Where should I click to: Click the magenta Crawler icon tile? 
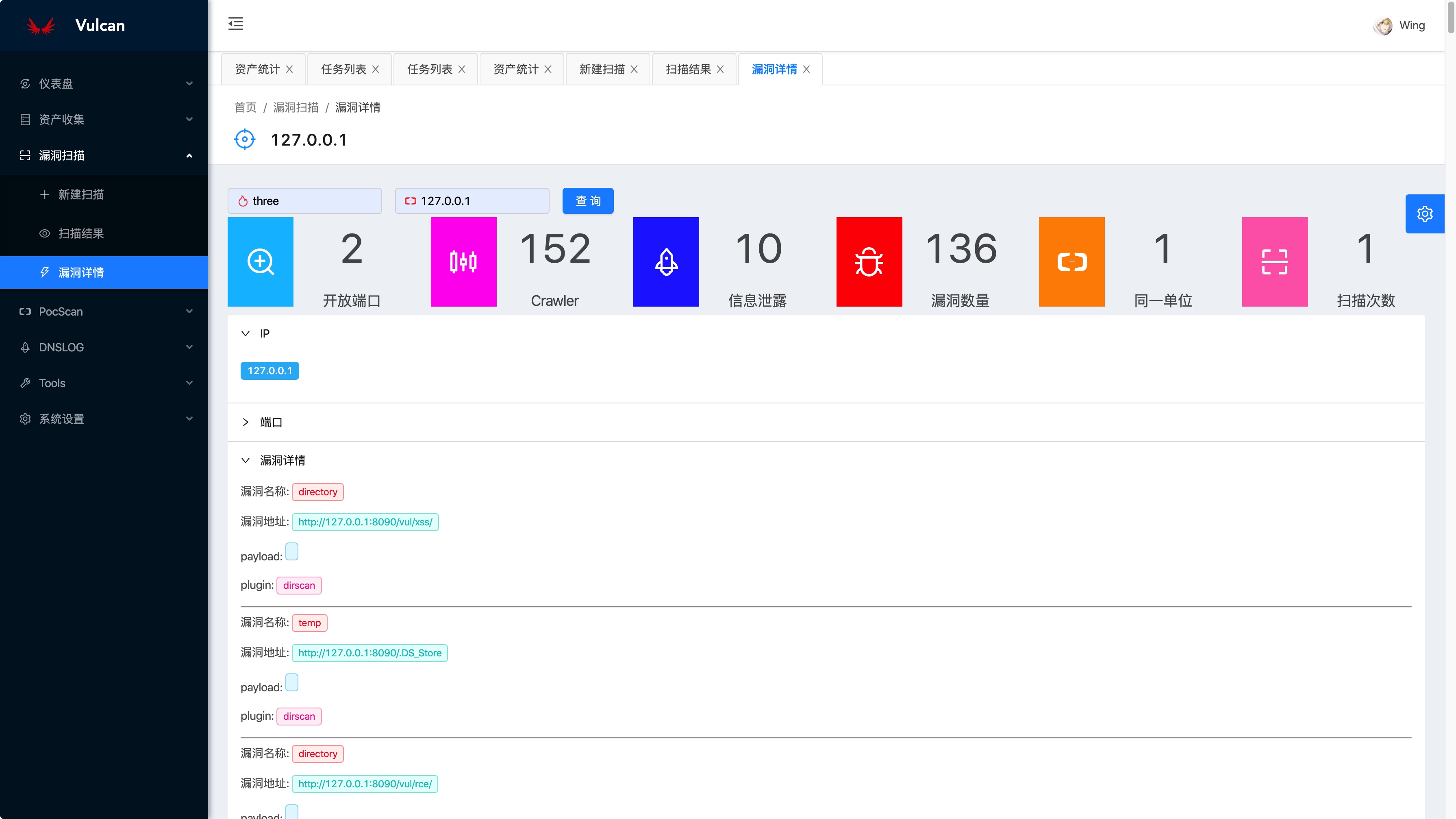(x=463, y=262)
